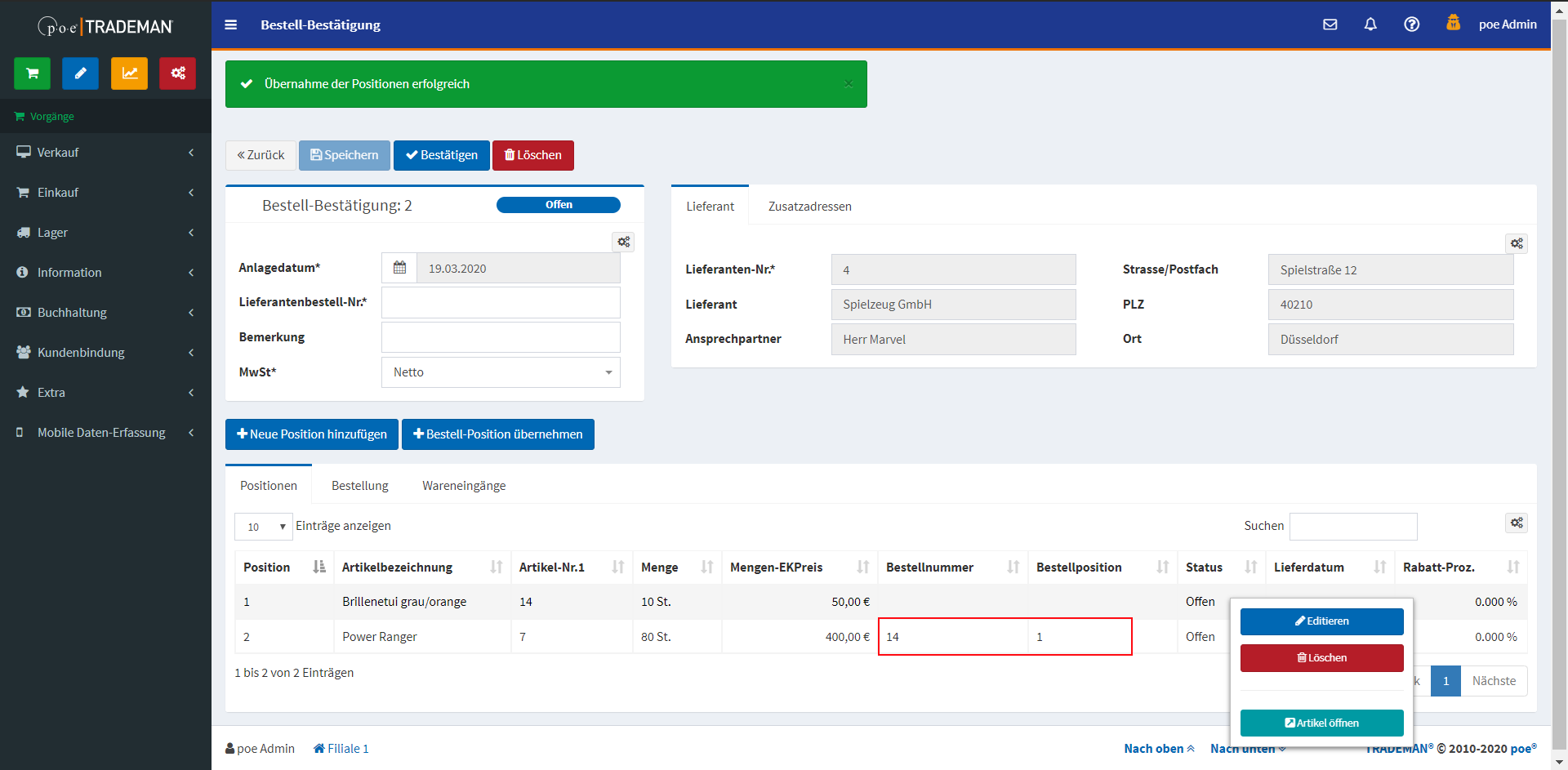Expand the Lager sidebar menu
This screenshot has width=1568, height=770.
[x=105, y=233]
